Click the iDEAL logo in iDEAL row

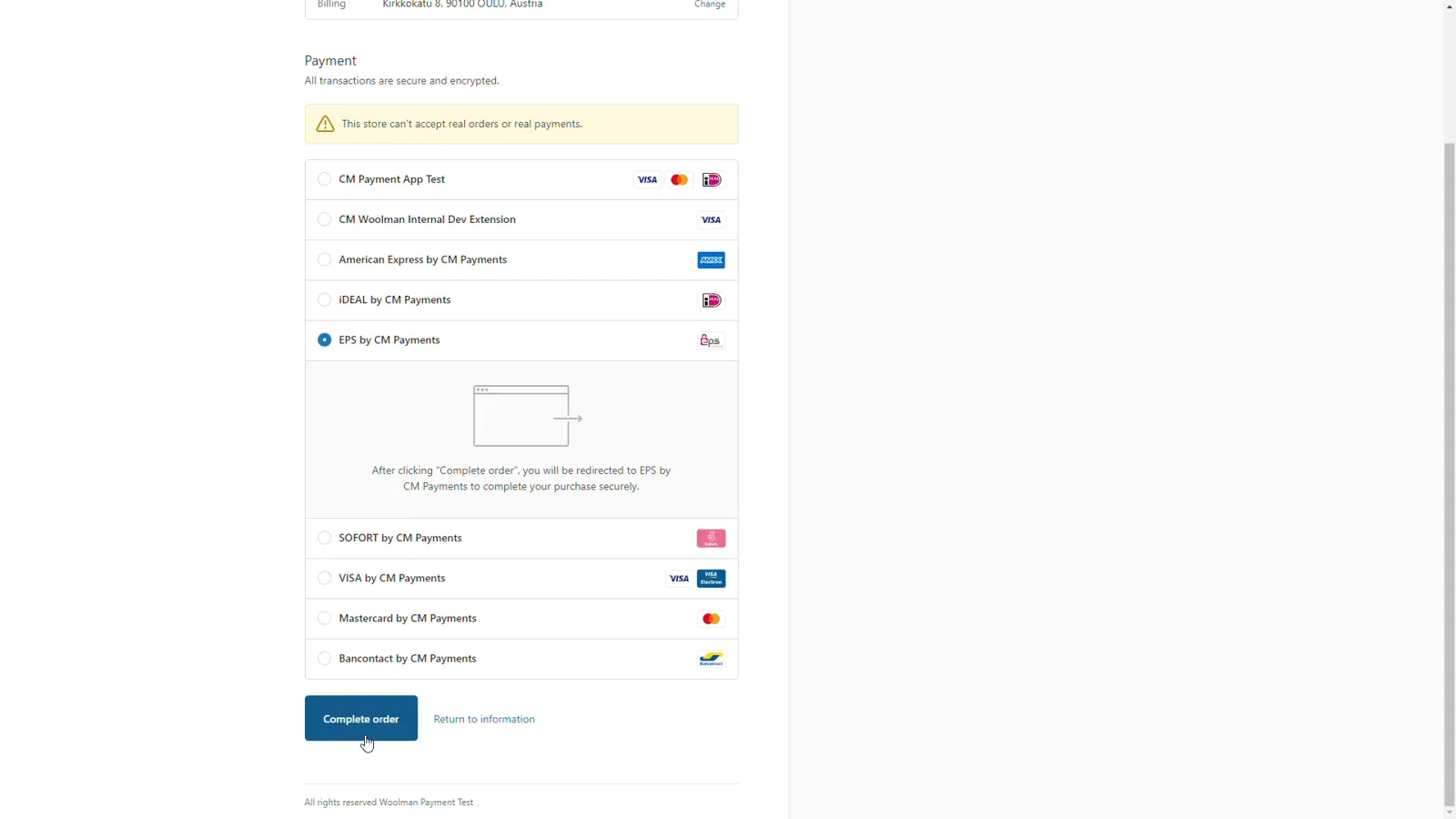[x=711, y=300]
